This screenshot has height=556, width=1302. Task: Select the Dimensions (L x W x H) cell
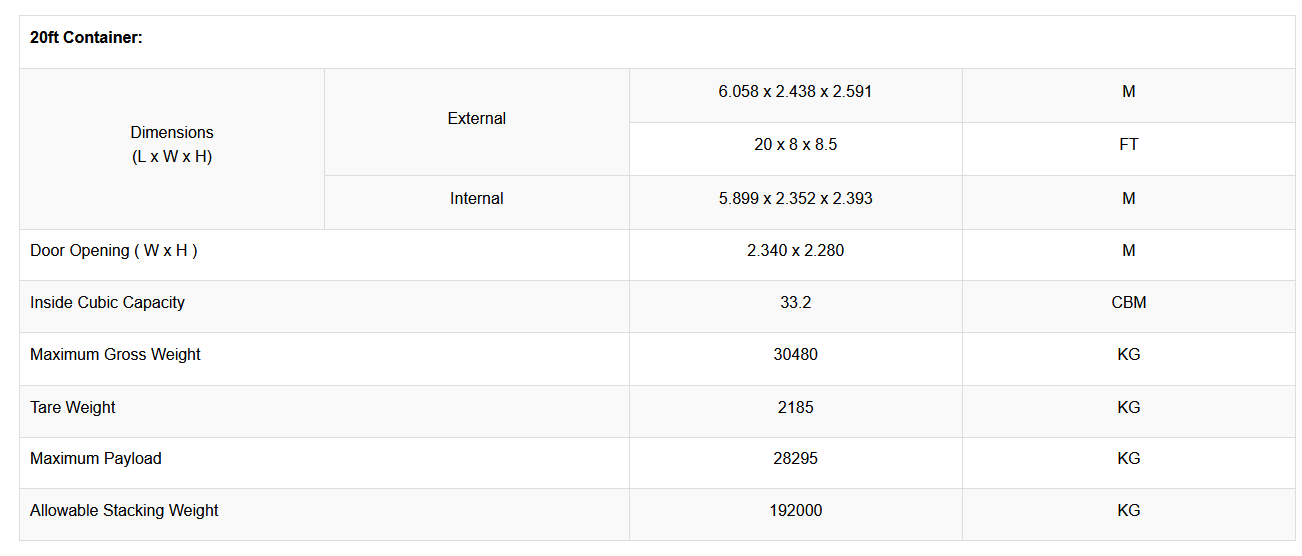(172, 145)
